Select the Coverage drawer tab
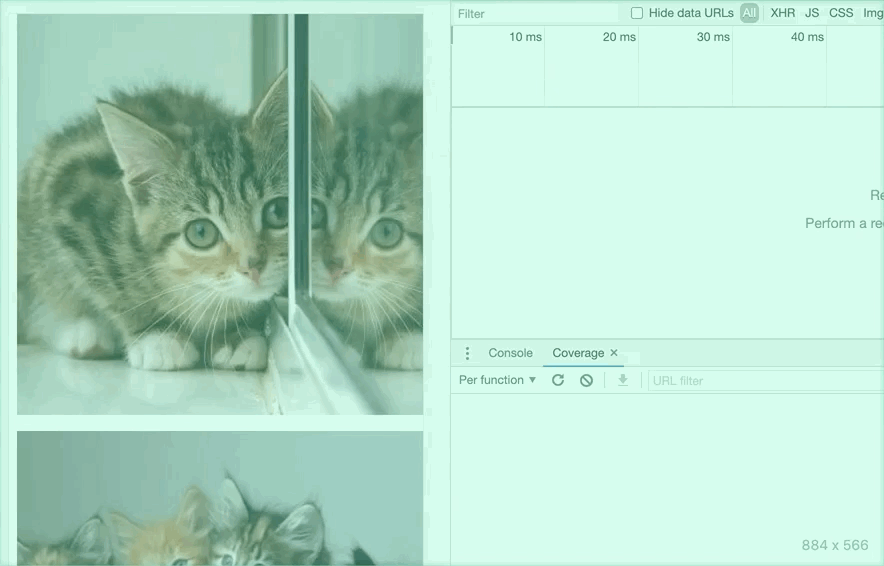 click(578, 353)
